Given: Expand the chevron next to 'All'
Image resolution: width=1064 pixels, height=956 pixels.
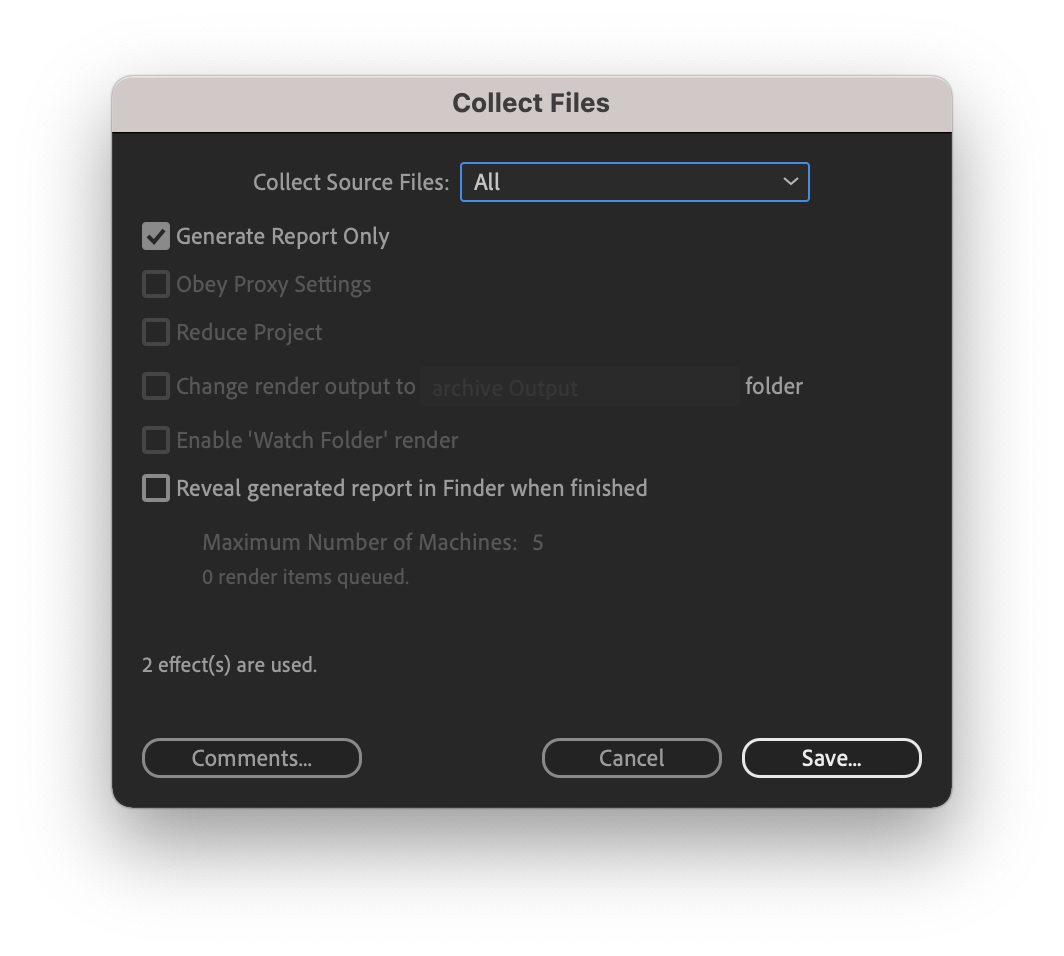Looking at the screenshot, I should click(790, 182).
